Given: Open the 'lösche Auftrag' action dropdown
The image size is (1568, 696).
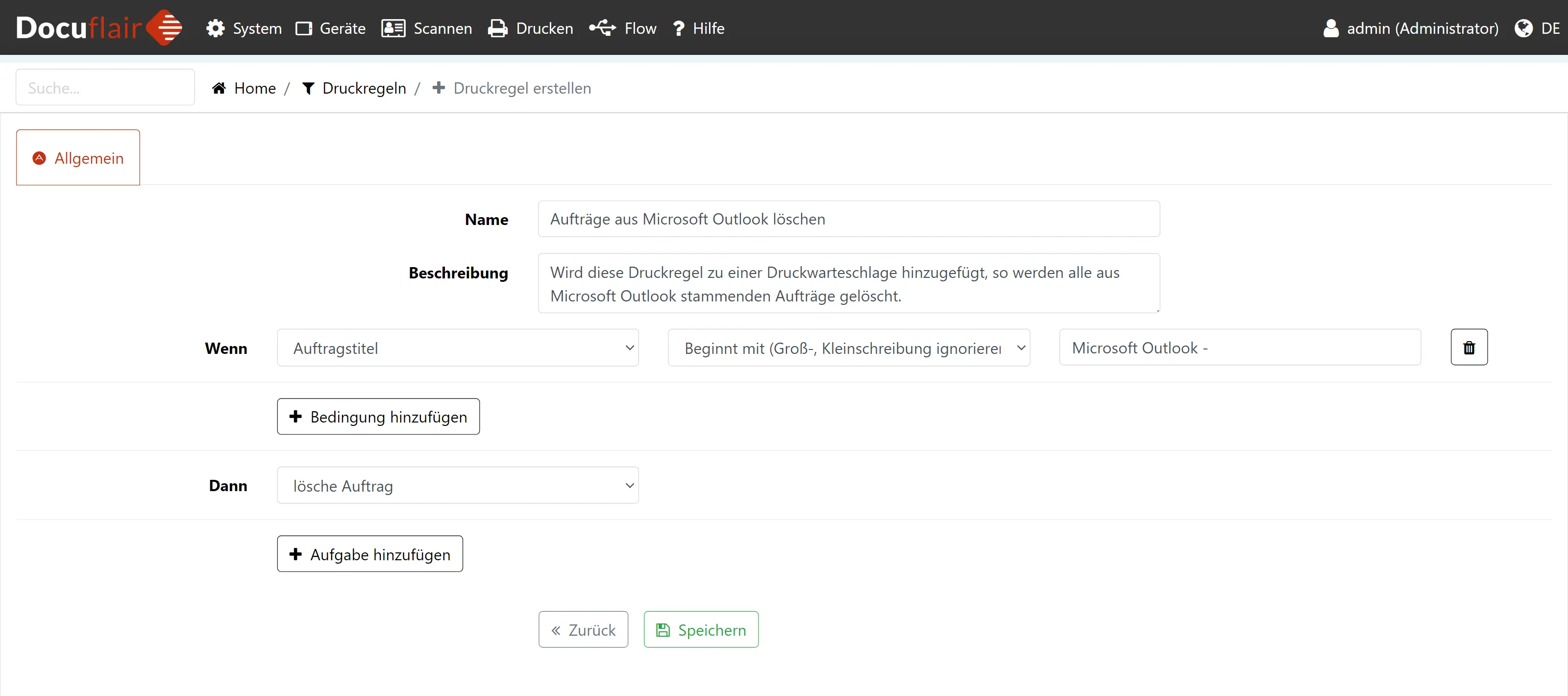Looking at the screenshot, I should (x=457, y=486).
